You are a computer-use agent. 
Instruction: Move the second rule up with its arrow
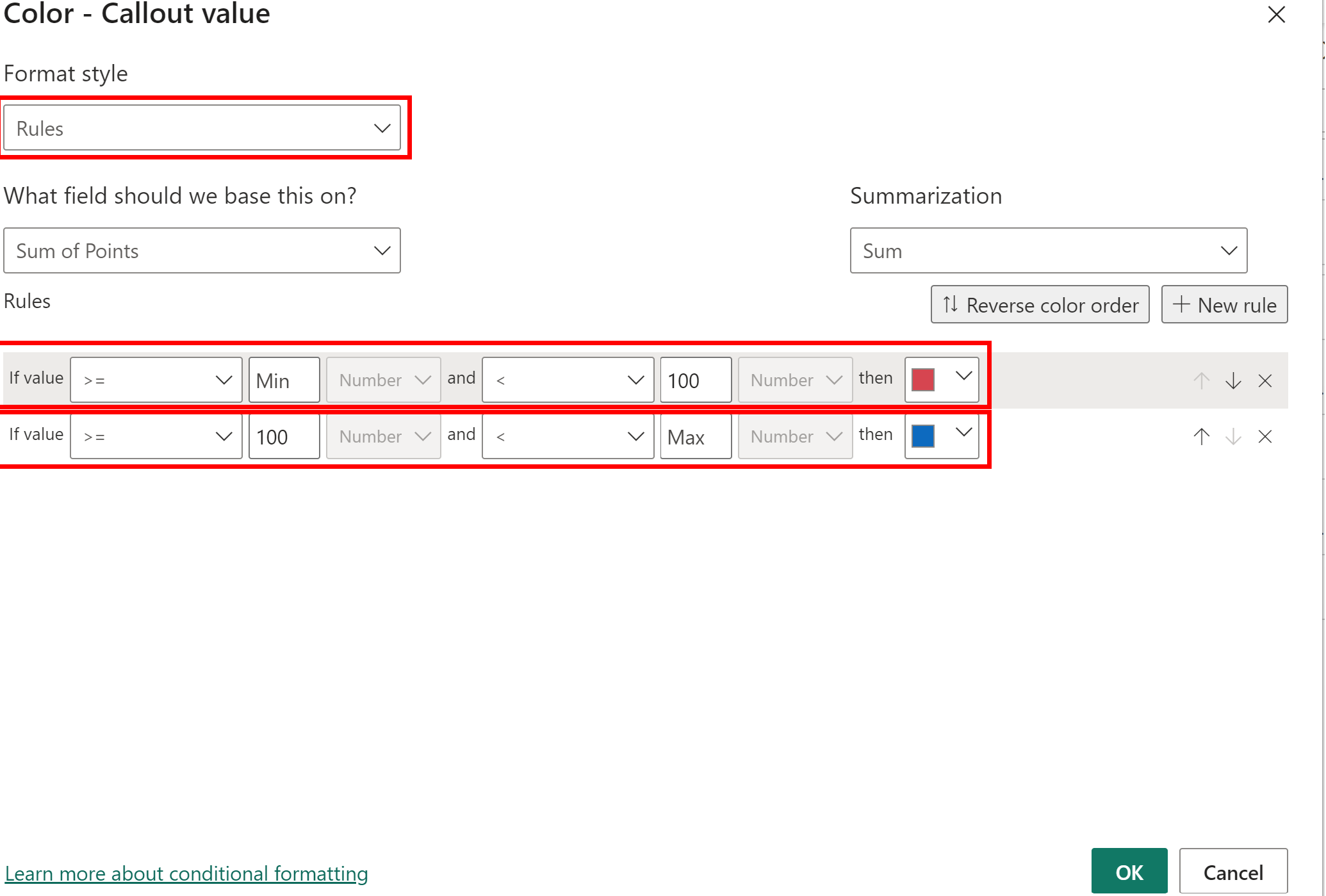[1202, 437]
